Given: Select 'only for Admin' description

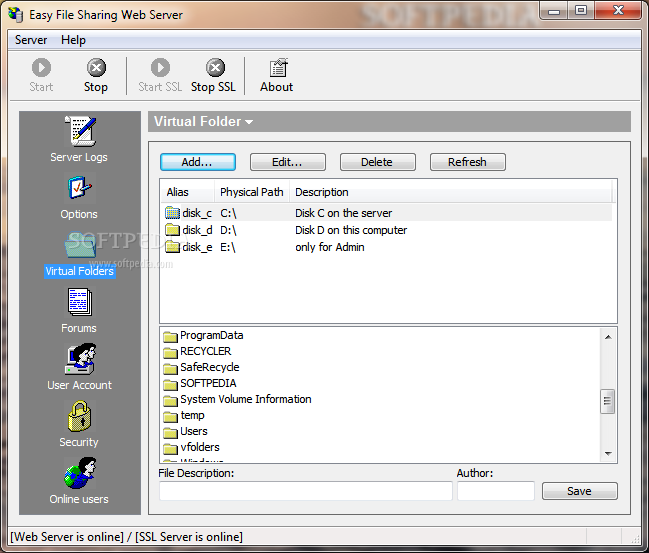Looking at the screenshot, I should click(x=330, y=247).
